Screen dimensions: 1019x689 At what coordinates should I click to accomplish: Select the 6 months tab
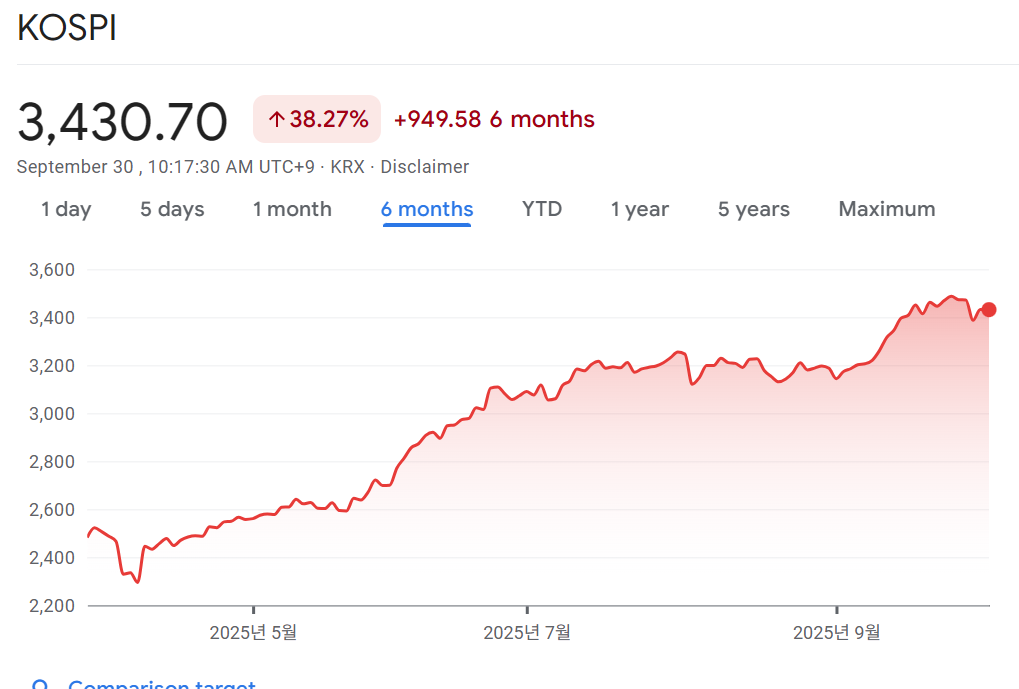pyautogui.click(x=427, y=209)
